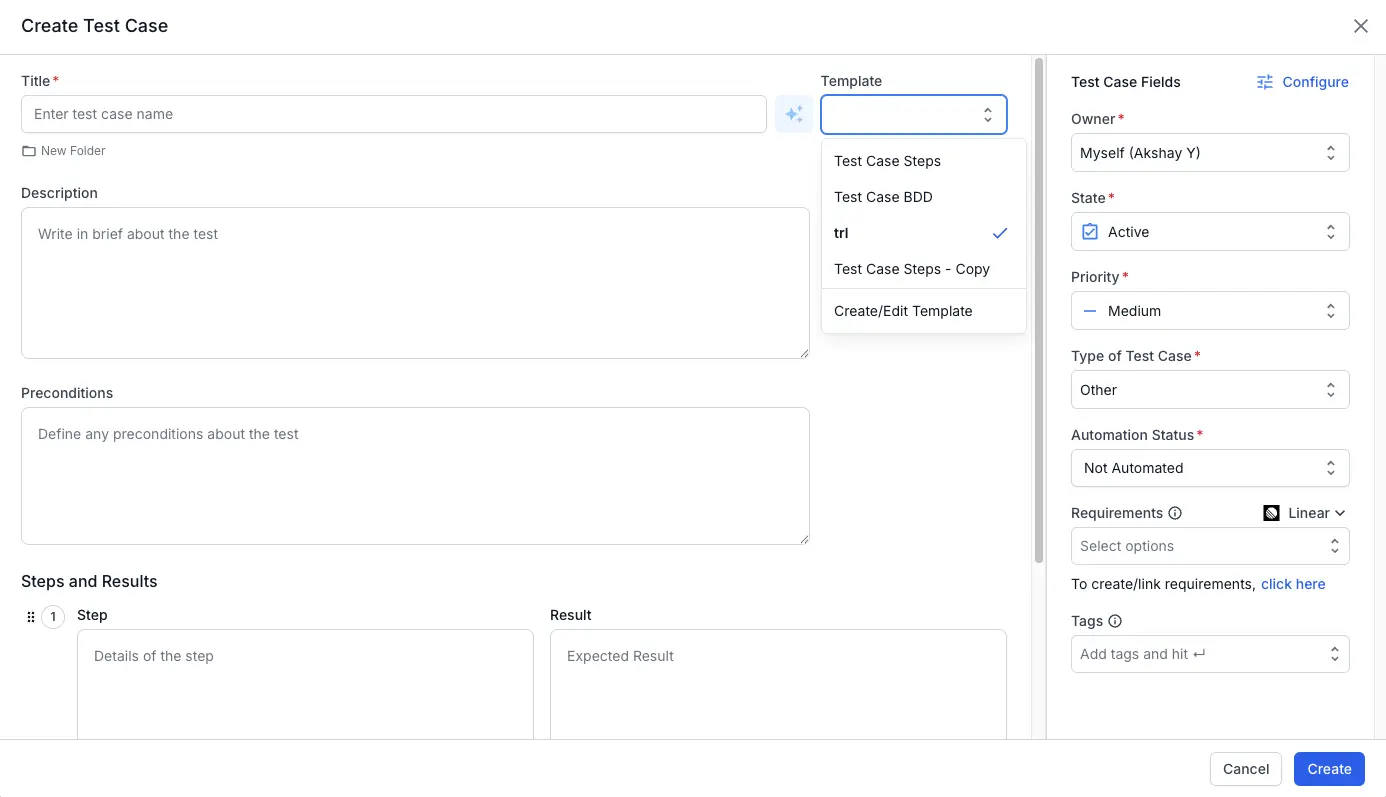
Task: Open Create/Edit Template option
Action: pyautogui.click(x=903, y=311)
